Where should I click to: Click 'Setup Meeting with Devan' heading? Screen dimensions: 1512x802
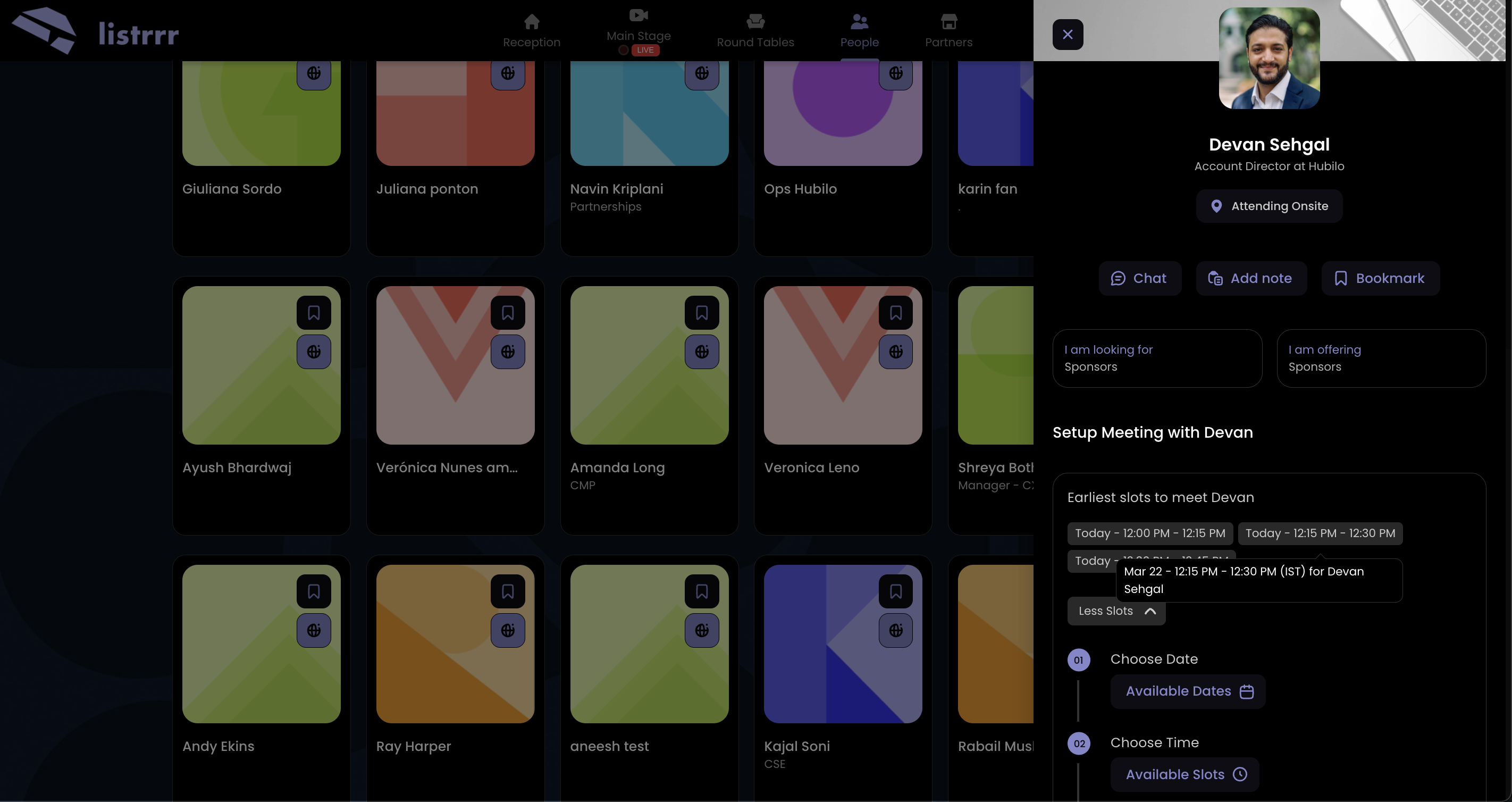[x=1152, y=433]
